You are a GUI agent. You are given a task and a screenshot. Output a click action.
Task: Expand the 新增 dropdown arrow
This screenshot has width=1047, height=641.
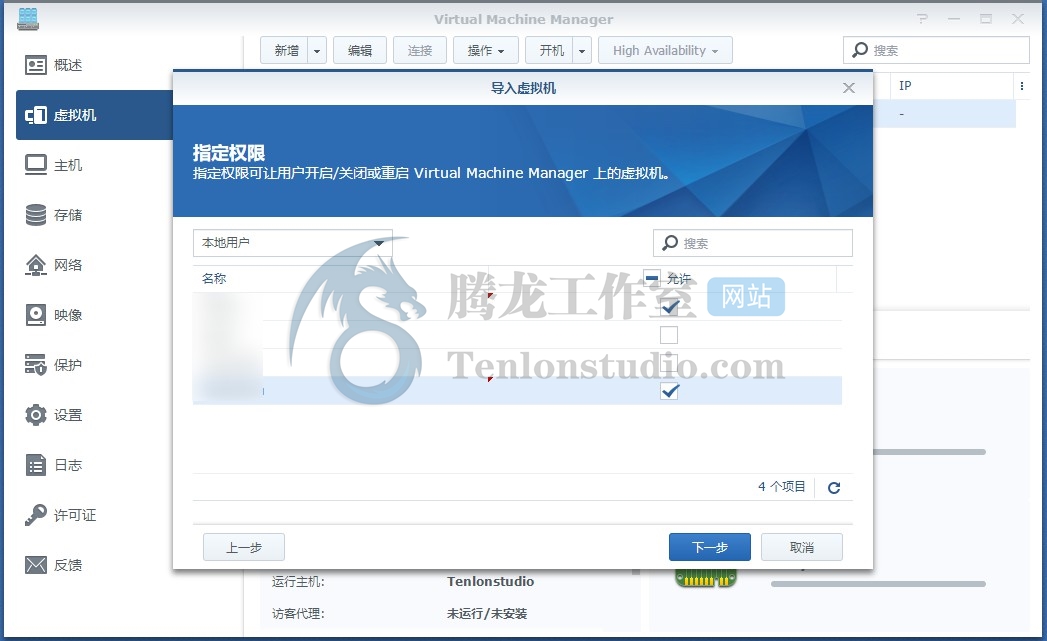(317, 51)
